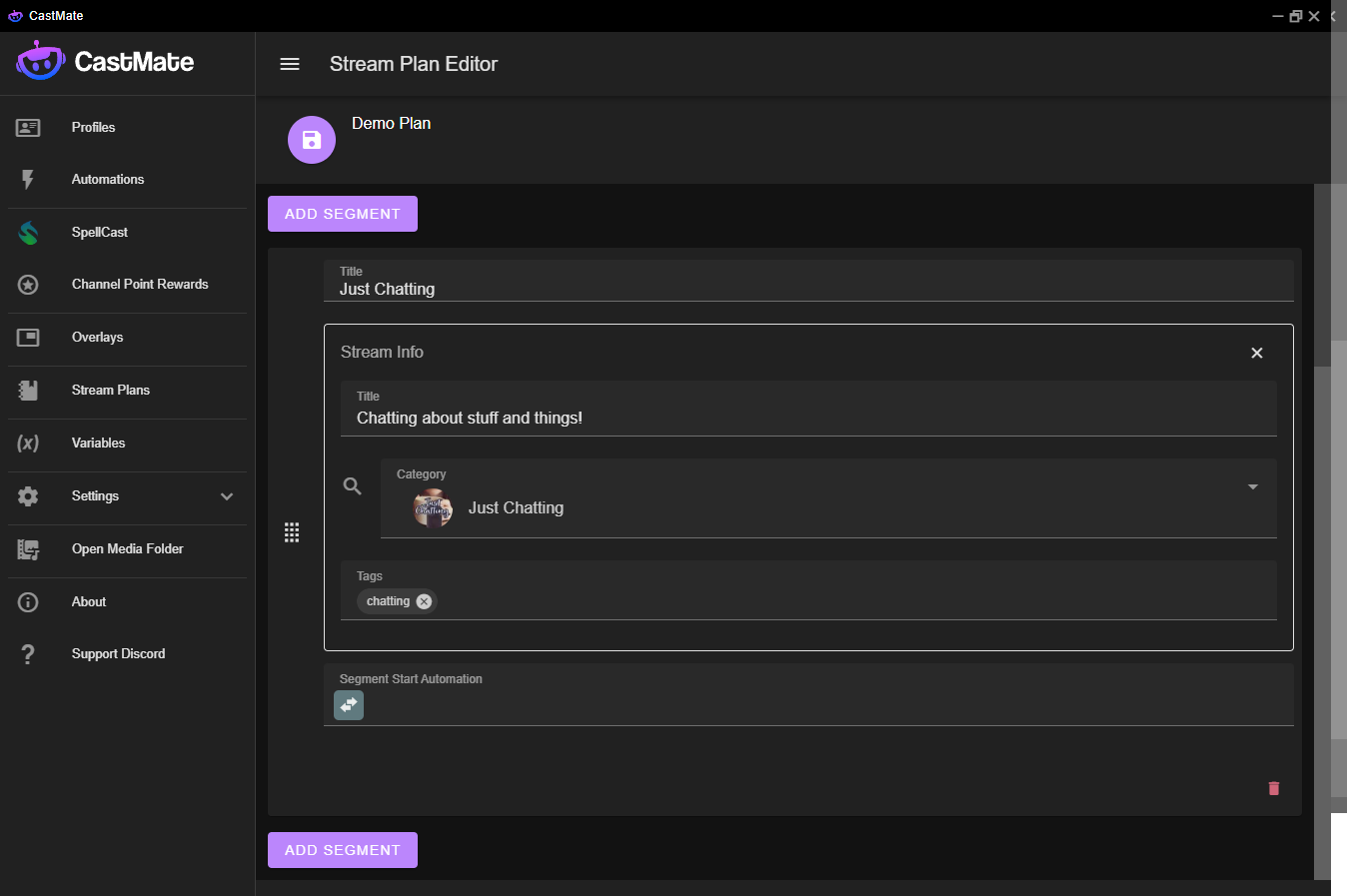Click the Settings gear icon

tap(28, 496)
